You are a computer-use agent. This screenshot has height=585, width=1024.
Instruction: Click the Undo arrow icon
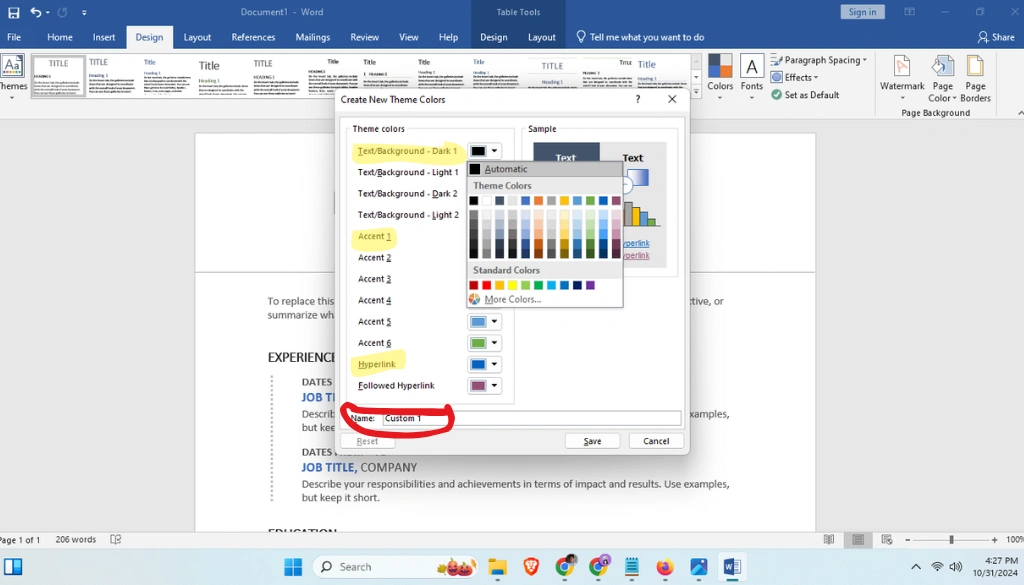36,12
